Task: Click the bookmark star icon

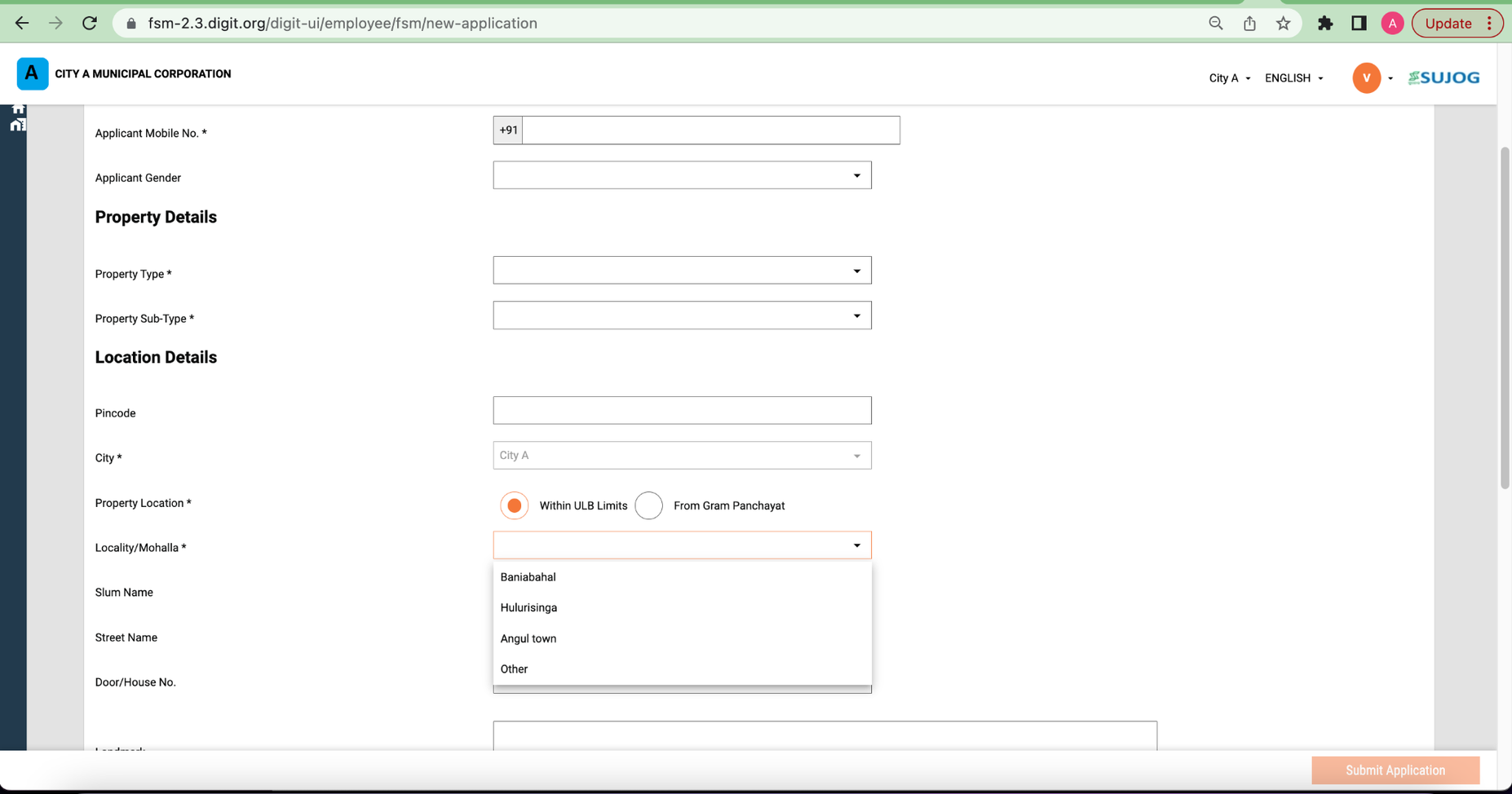Action: click(x=1283, y=23)
